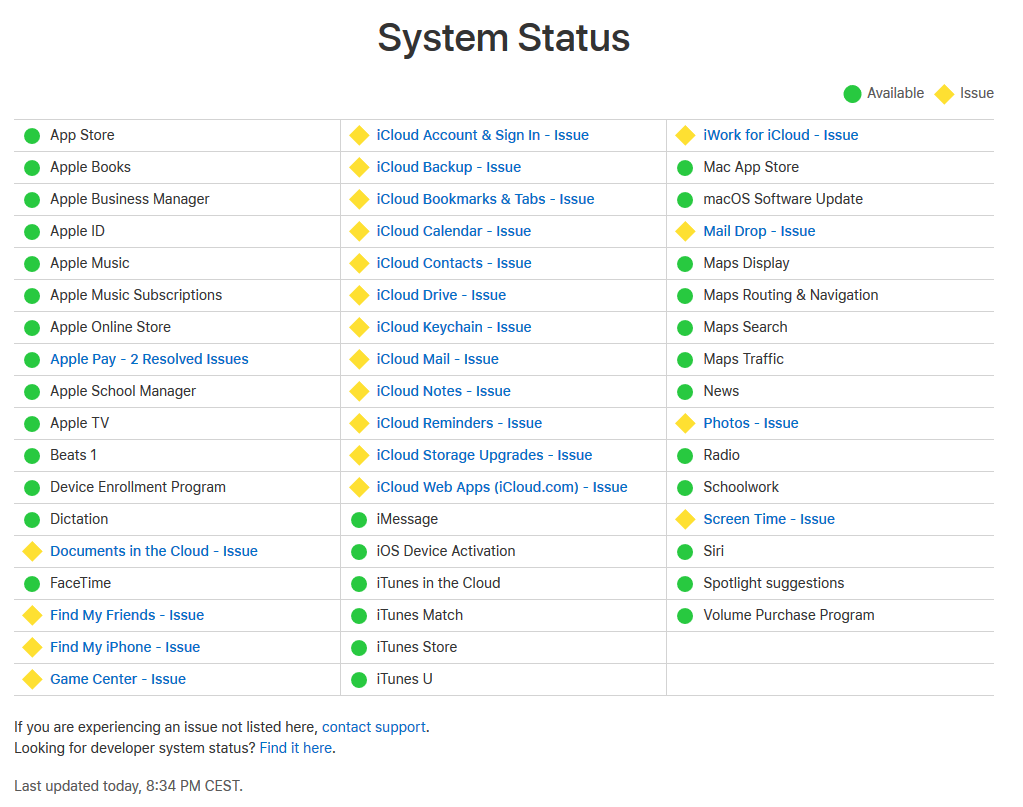The height and width of the screenshot is (807, 1023).
Task: Open developer system status via Find it here
Action: click(296, 748)
